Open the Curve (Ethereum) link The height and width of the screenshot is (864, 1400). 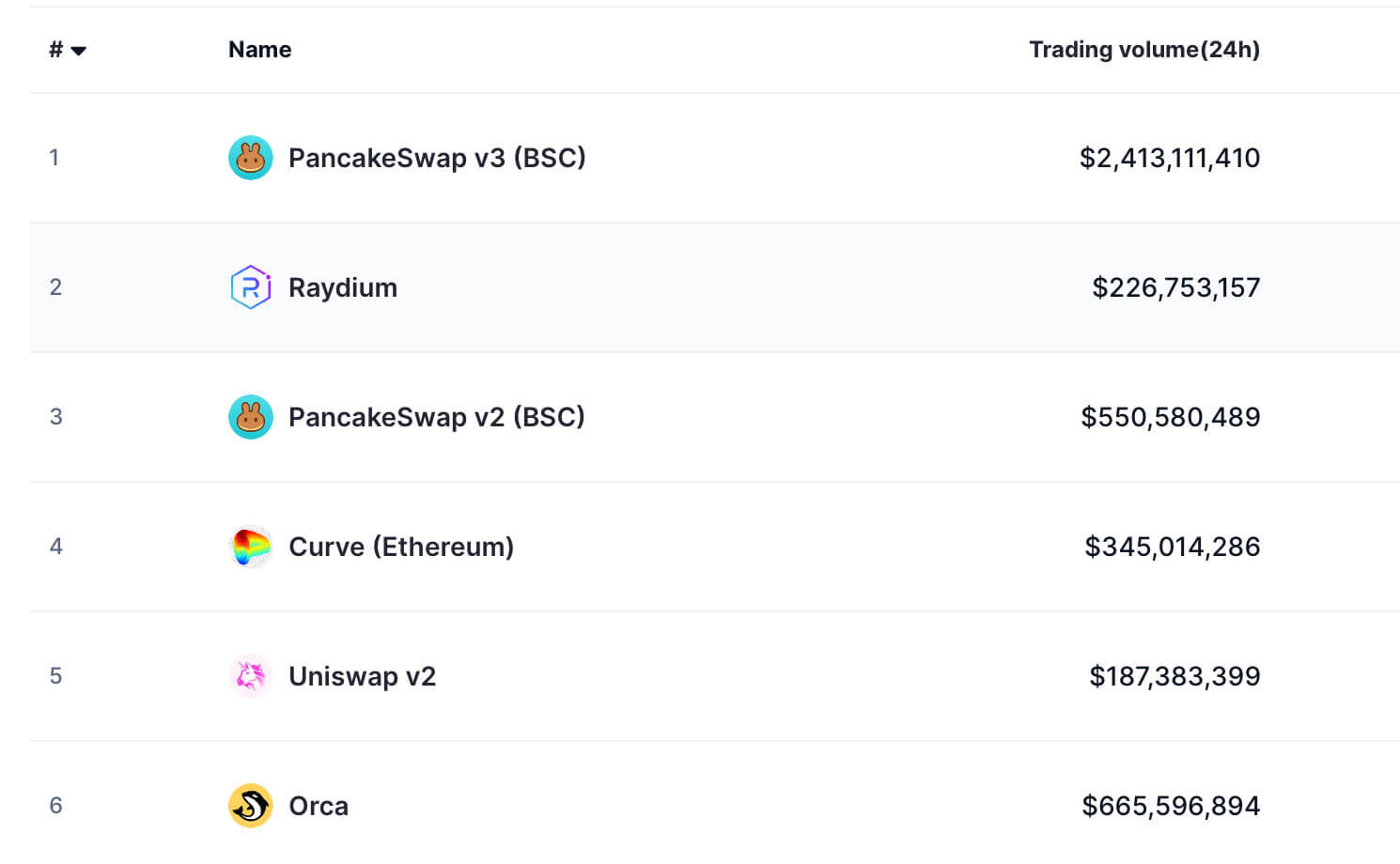pos(400,547)
